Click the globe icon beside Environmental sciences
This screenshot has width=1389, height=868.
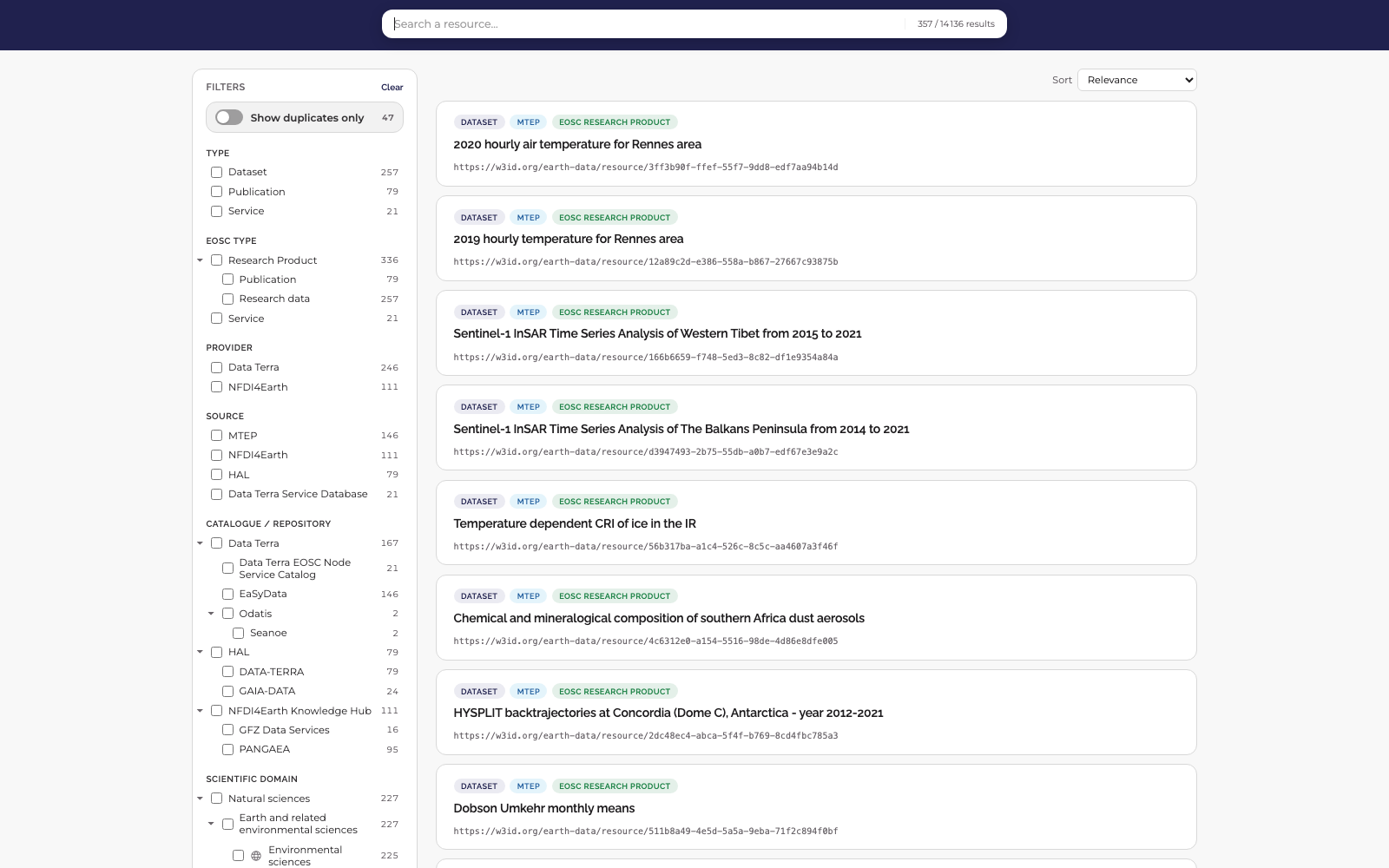(x=256, y=856)
